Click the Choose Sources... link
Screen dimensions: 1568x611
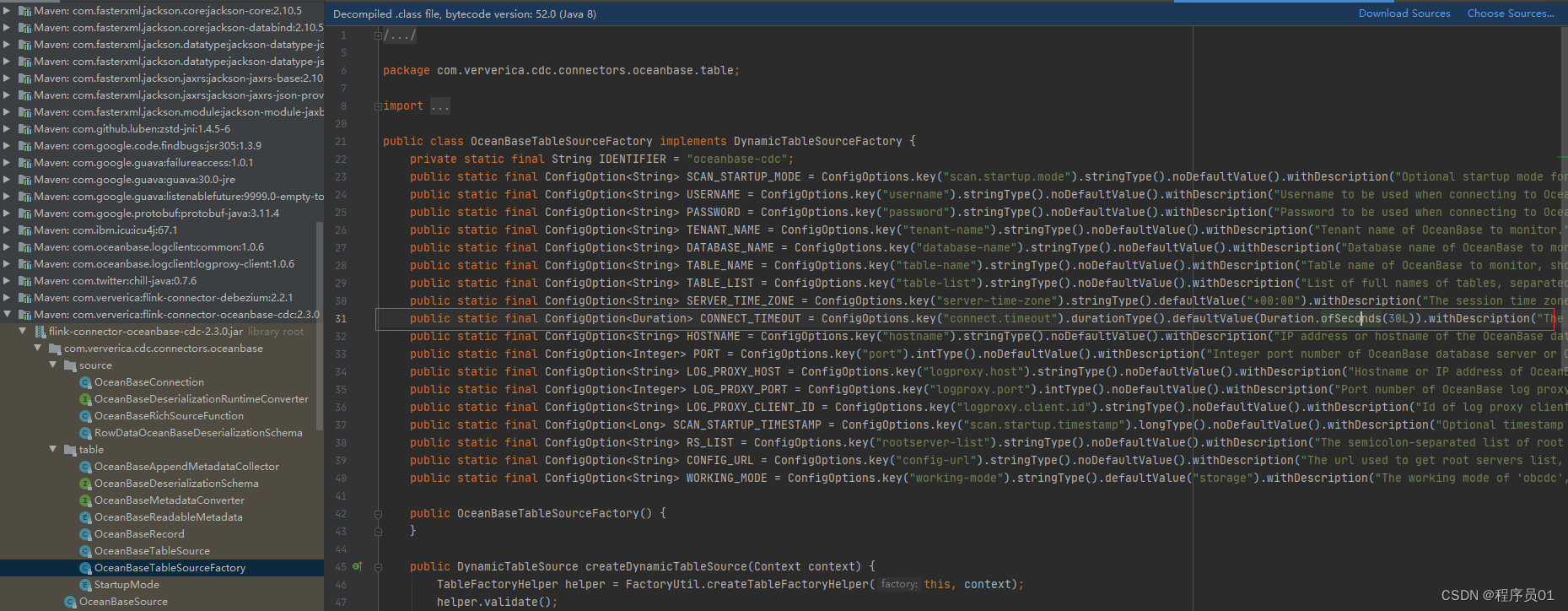[1511, 14]
